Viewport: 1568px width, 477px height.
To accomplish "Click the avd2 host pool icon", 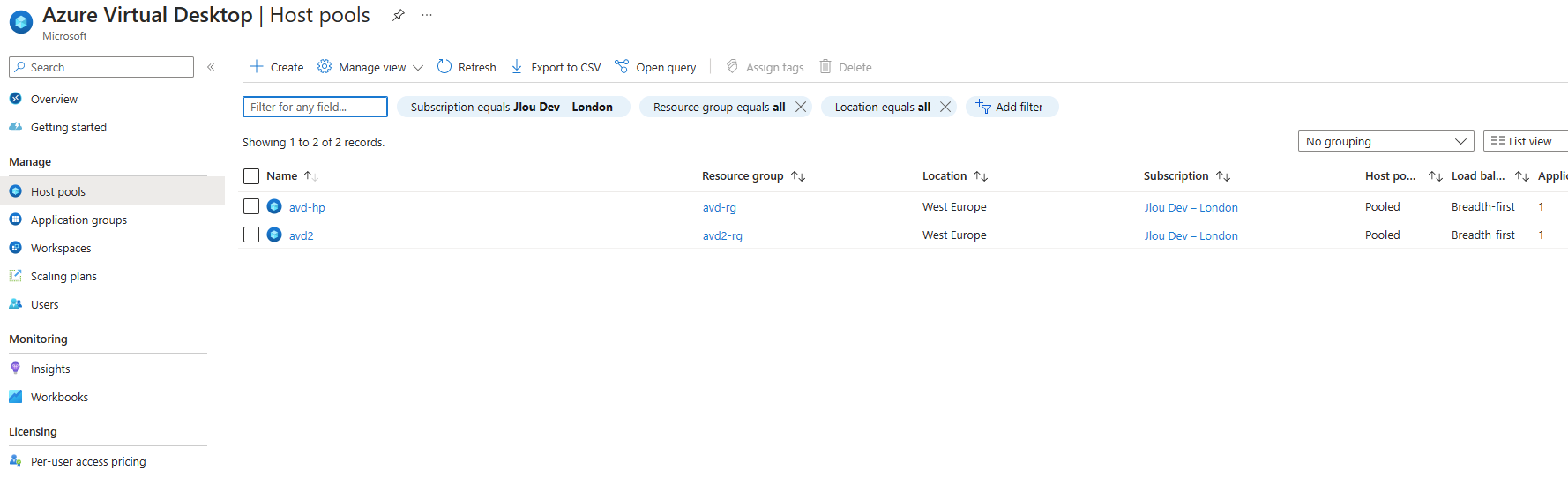I will click(x=274, y=235).
